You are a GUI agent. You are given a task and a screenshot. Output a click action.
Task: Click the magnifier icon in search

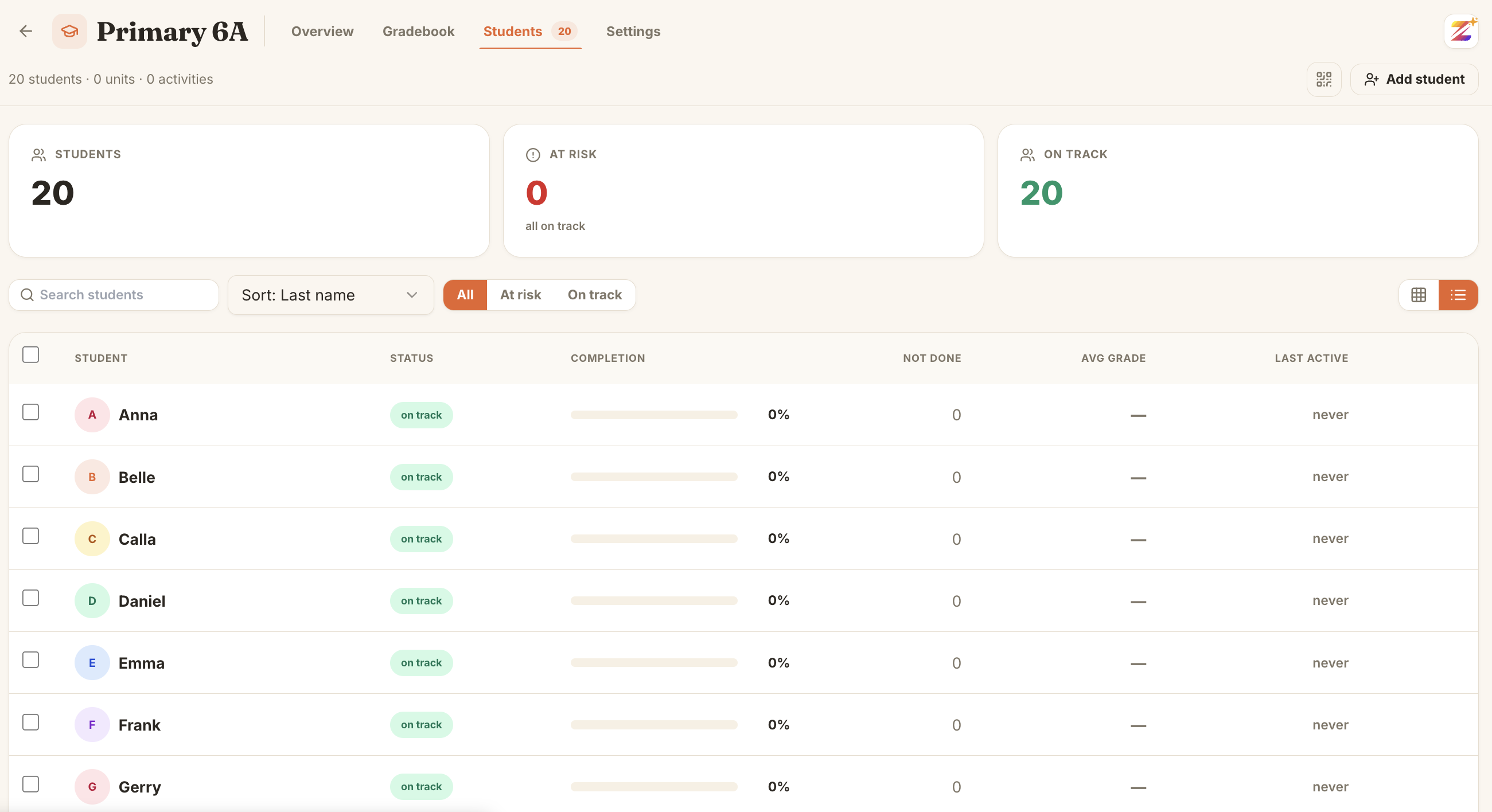point(26,295)
